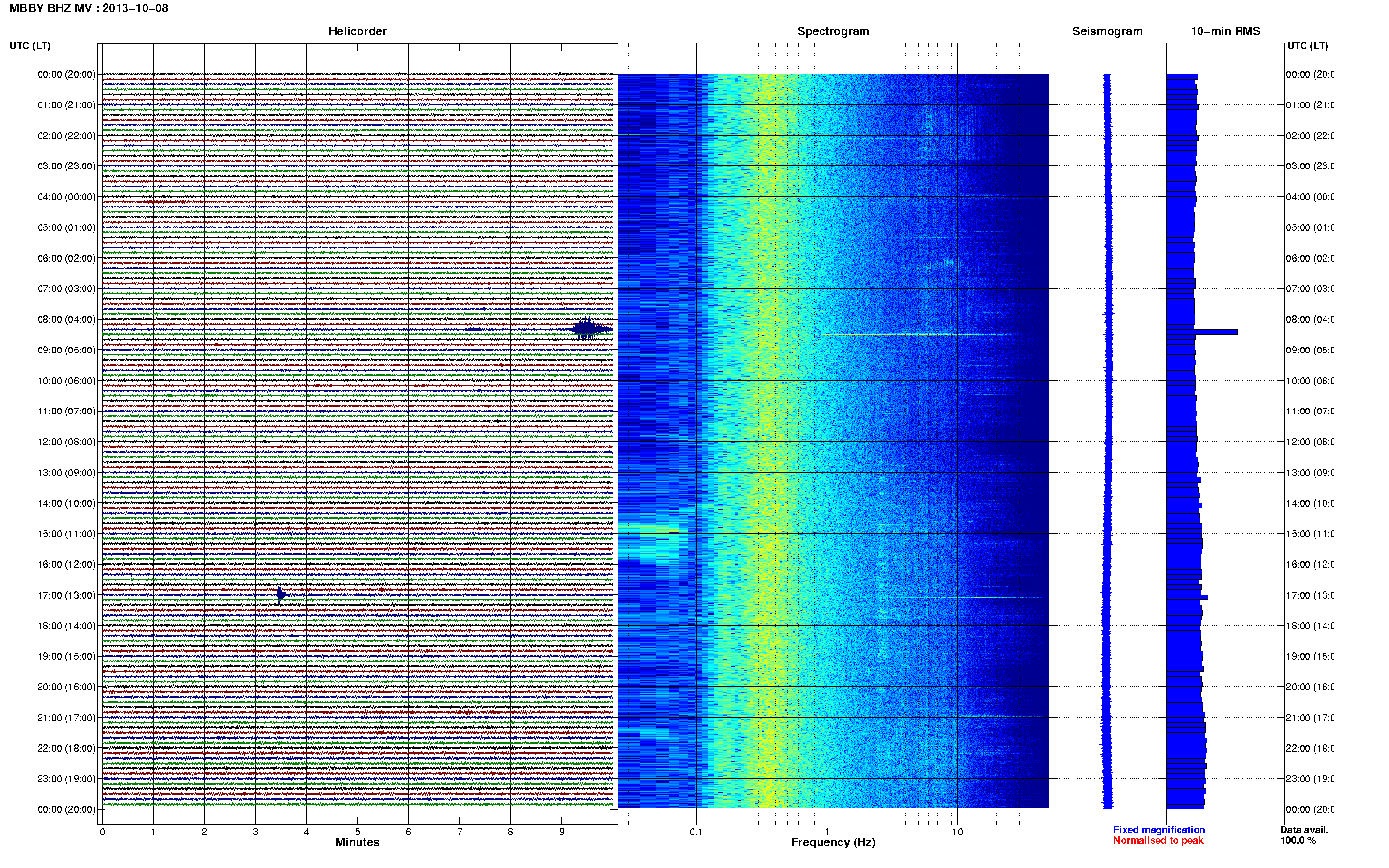Screen dimensions: 1389x868
Task: Select the Helicorder panel heading
Action: pos(357,32)
